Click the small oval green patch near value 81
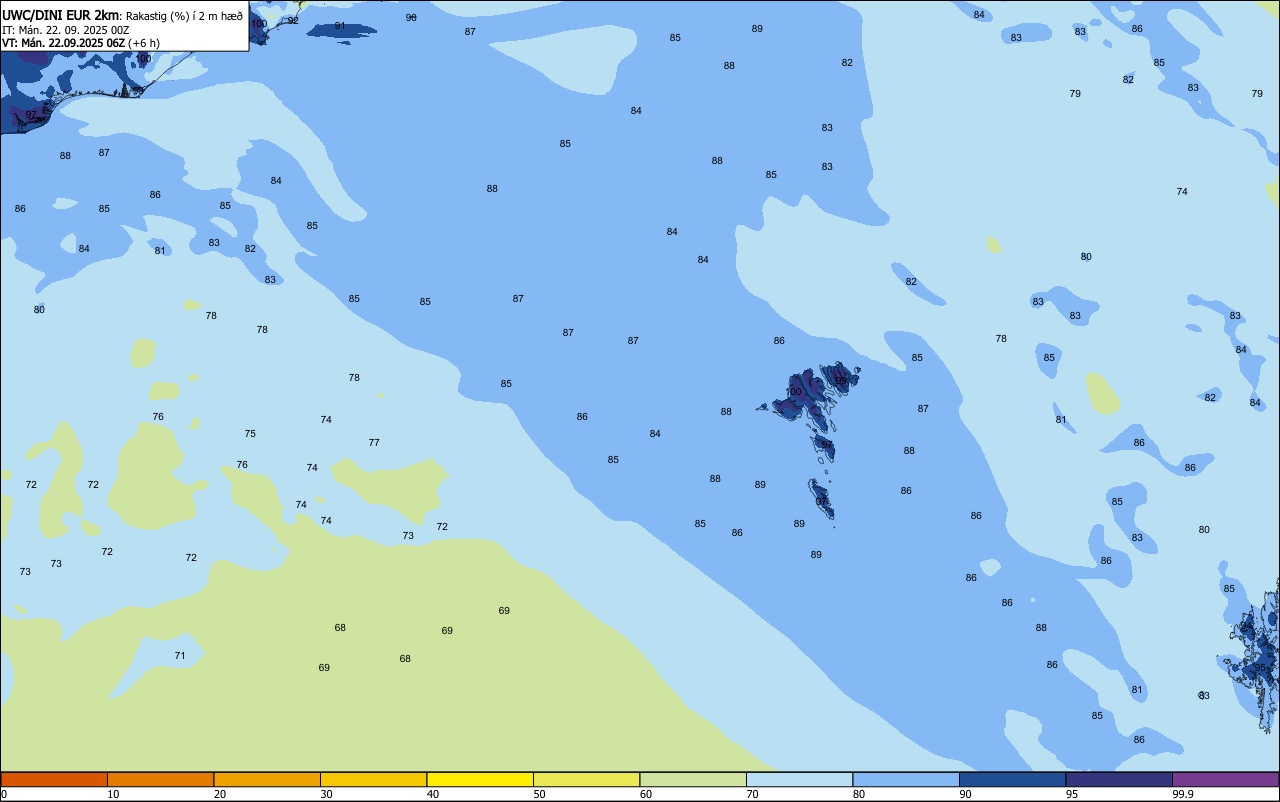The height and width of the screenshot is (802, 1280). click(1102, 394)
